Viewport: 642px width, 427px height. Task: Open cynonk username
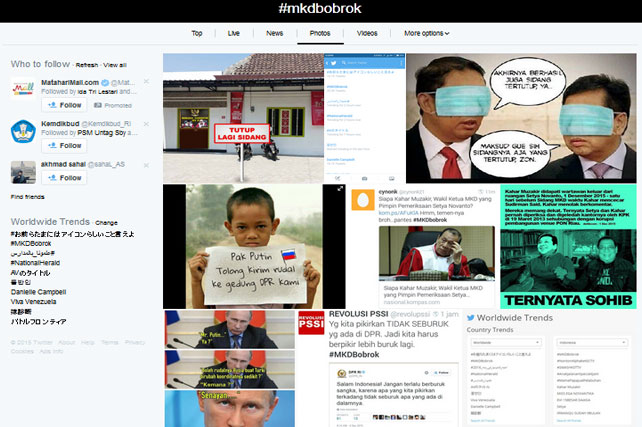pyautogui.click(x=388, y=192)
